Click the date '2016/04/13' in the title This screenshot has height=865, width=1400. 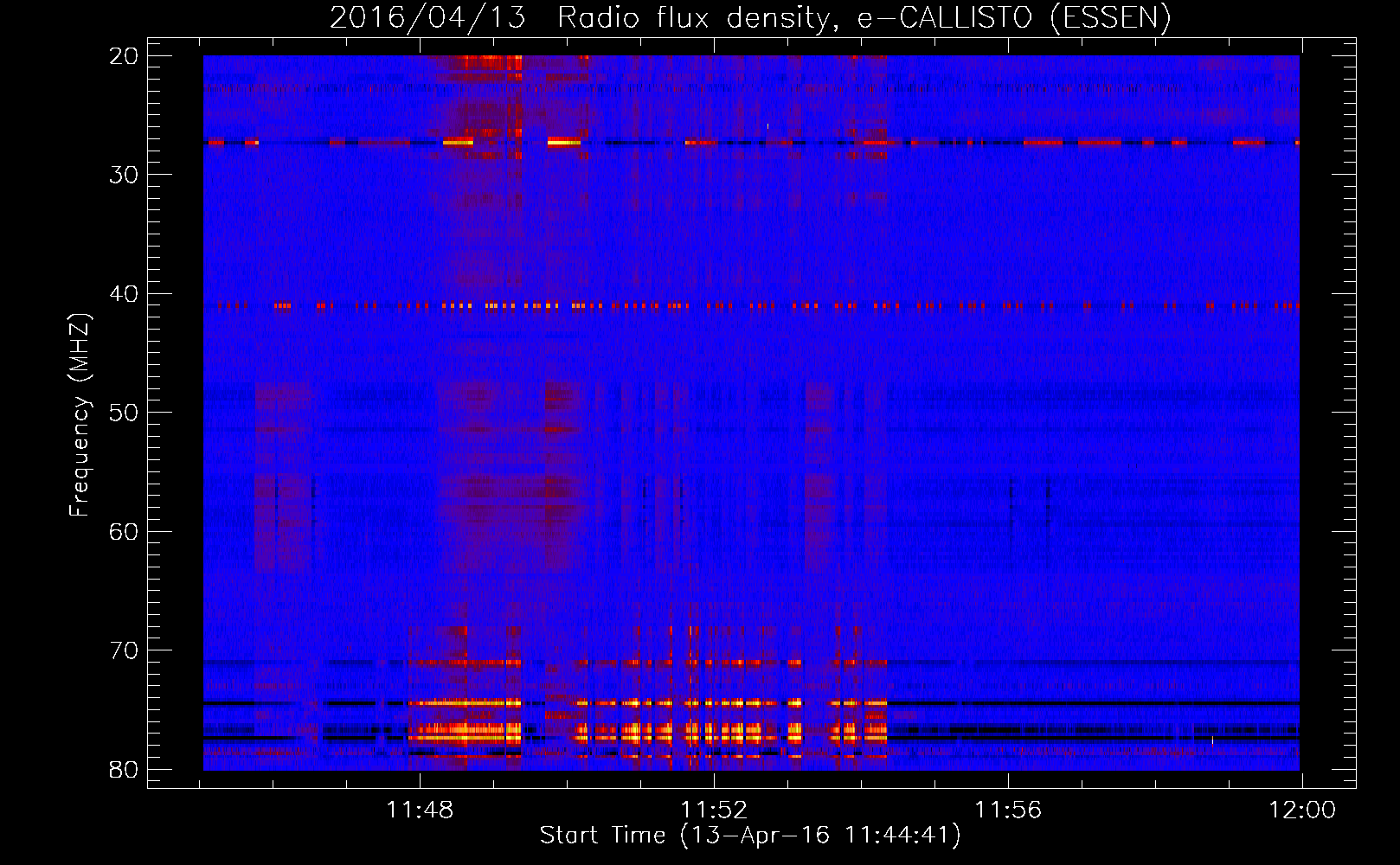click(x=427, y=18)
